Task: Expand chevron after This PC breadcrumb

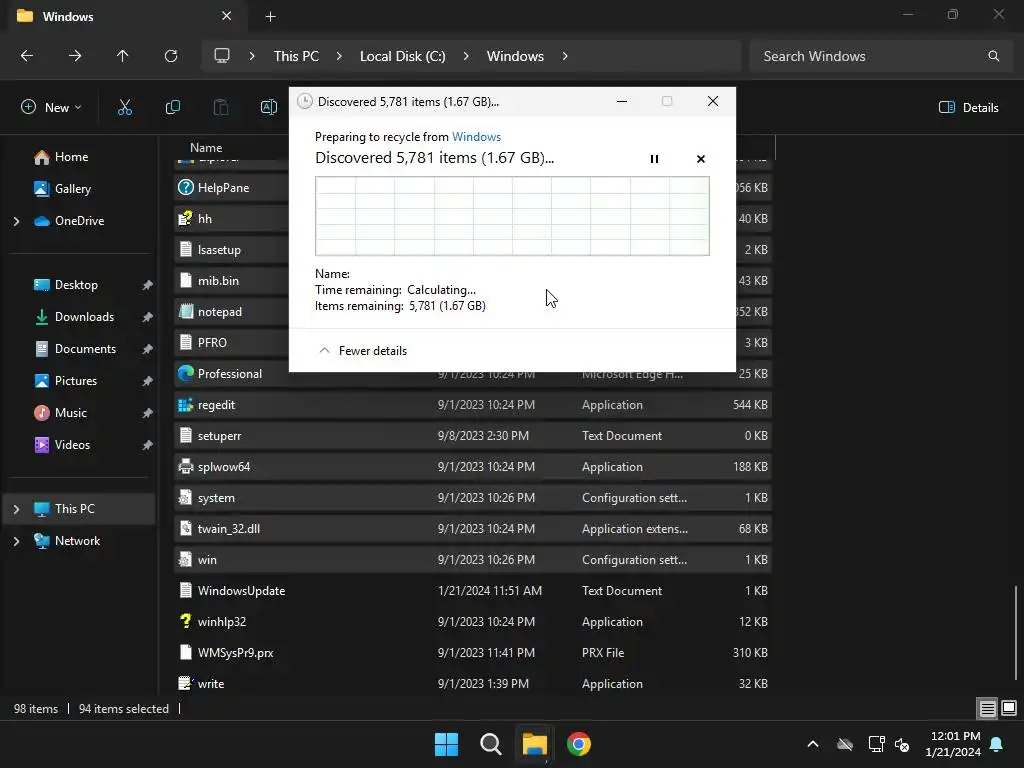Action: pos(339,56)
